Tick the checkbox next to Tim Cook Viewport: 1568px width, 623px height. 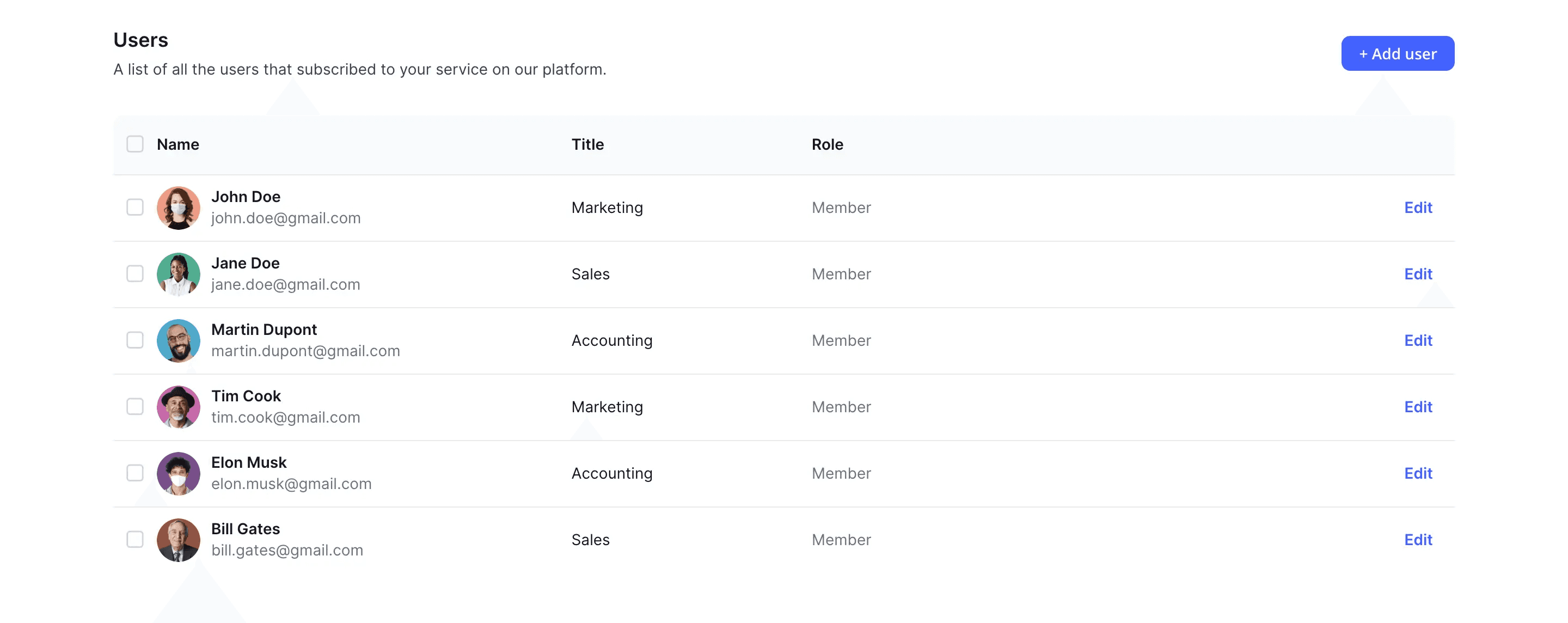[134, 407]
